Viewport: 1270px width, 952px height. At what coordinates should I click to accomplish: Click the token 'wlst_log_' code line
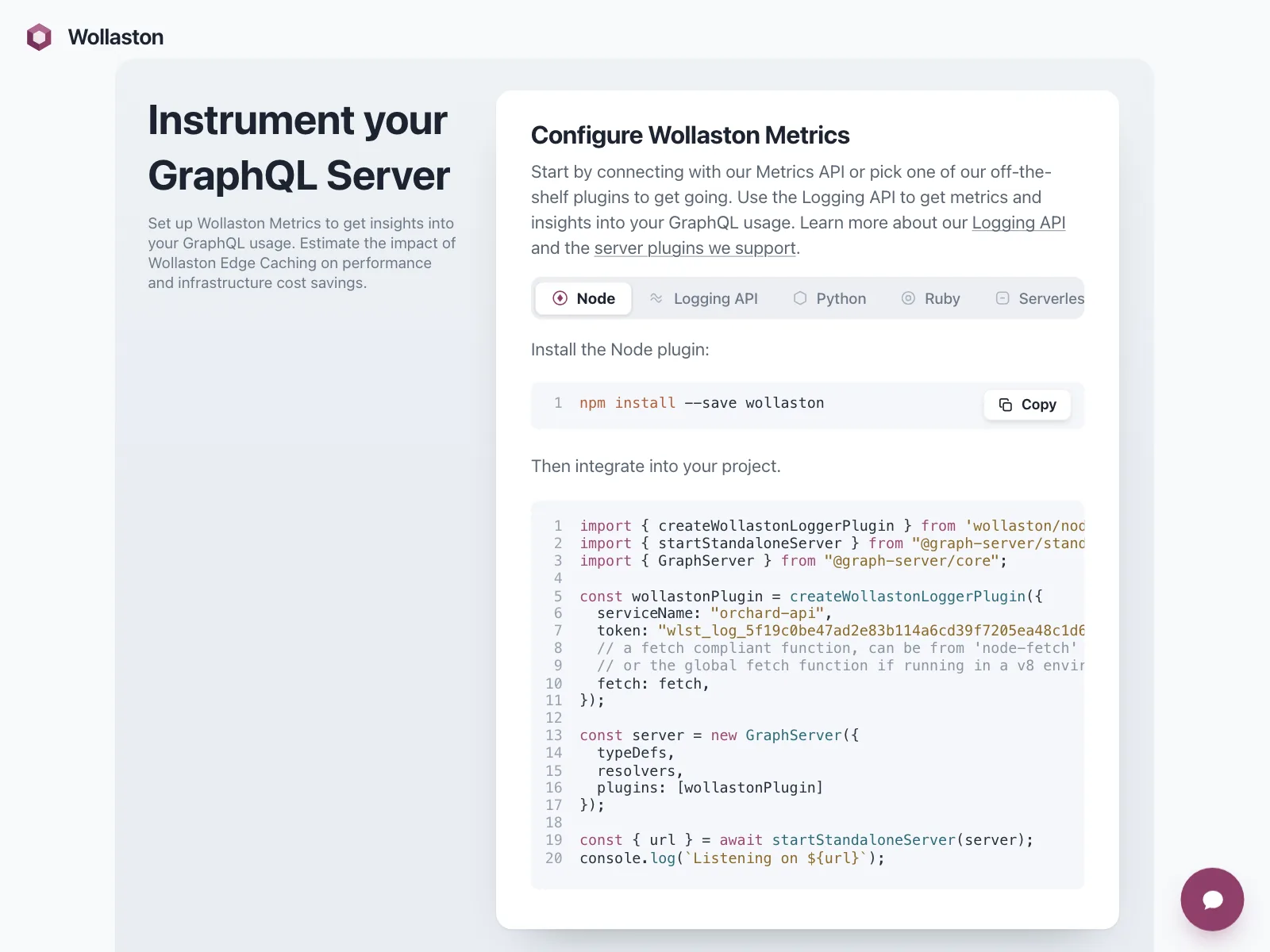click(841, 631)
